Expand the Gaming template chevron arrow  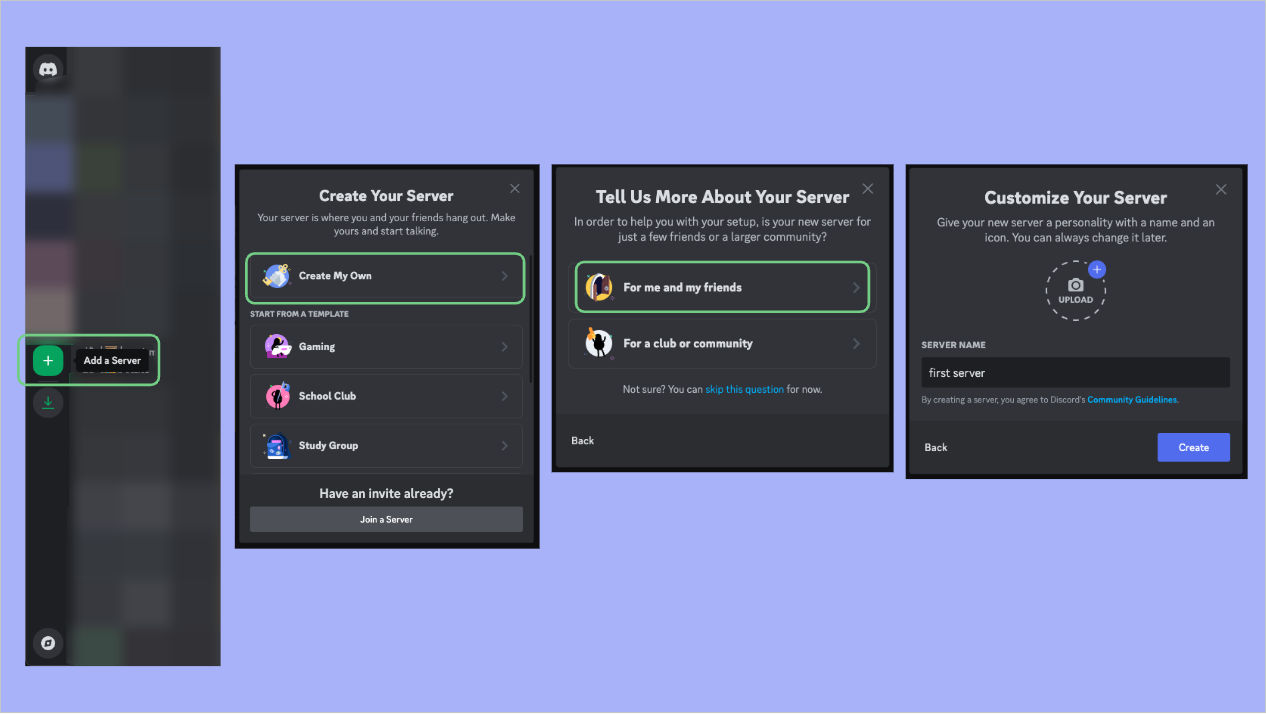pyautogui.click(x=505, y=347)
